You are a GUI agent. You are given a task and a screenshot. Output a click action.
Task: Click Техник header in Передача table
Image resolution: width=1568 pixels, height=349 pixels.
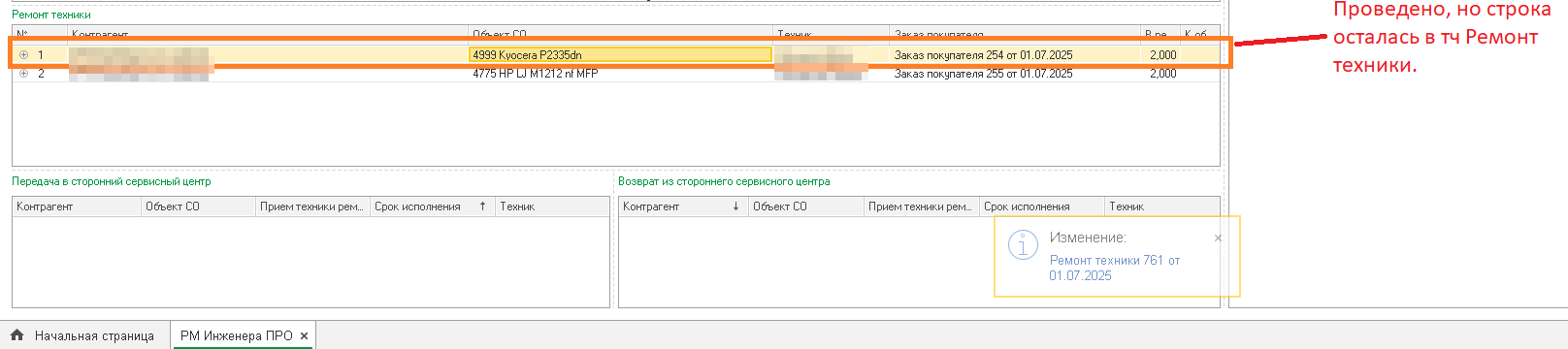point(552,206)
